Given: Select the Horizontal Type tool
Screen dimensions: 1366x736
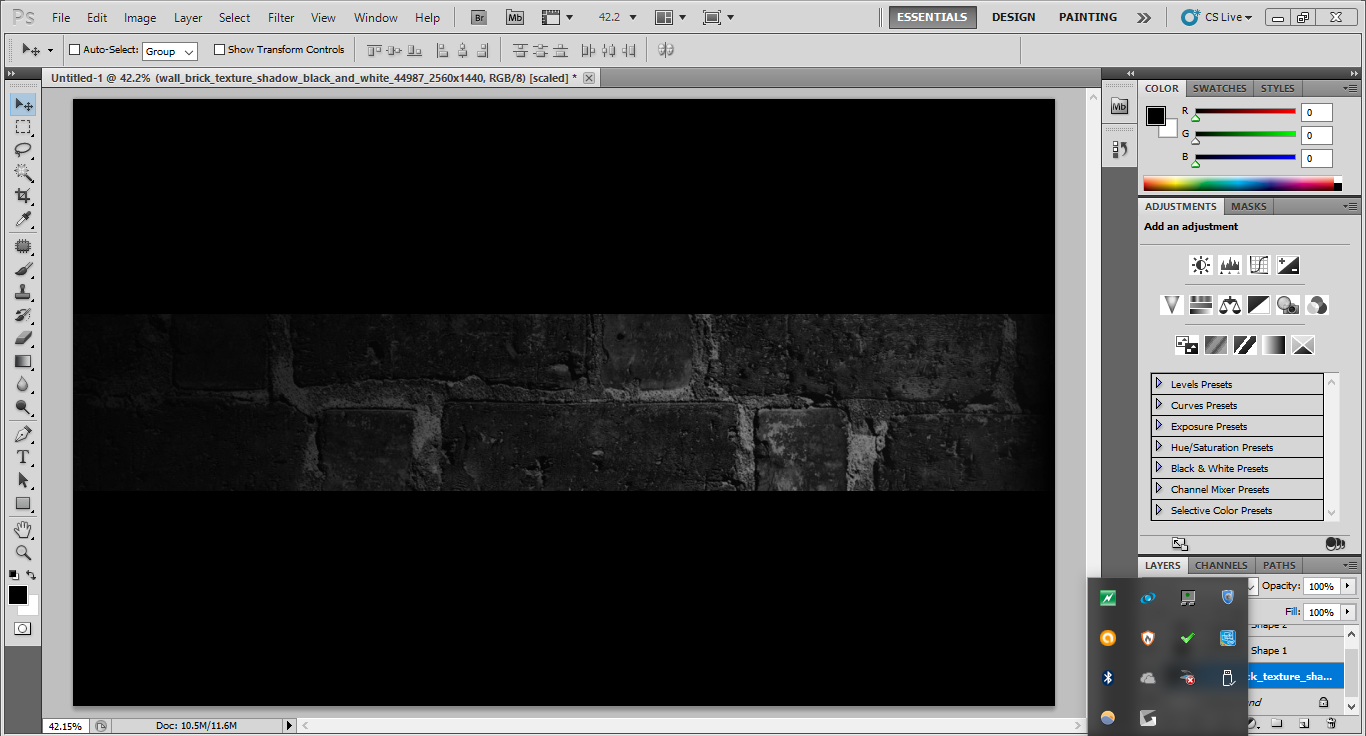Looking at the screenshot, I should tap(23, 457).
